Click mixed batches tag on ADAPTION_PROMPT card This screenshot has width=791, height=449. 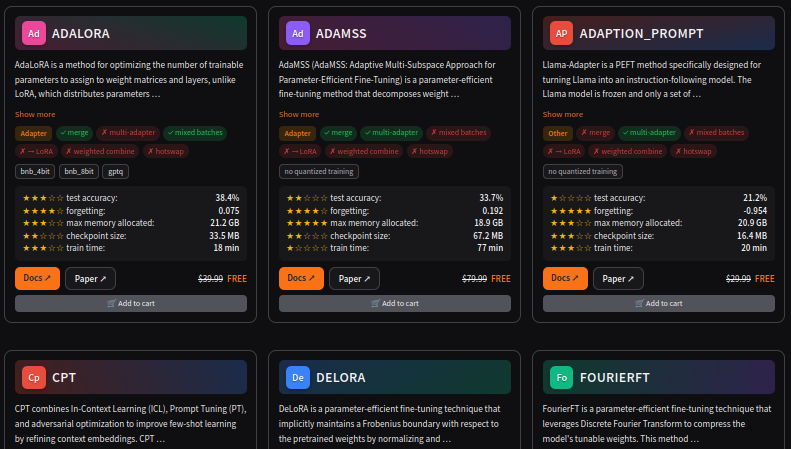click(716, 133)
